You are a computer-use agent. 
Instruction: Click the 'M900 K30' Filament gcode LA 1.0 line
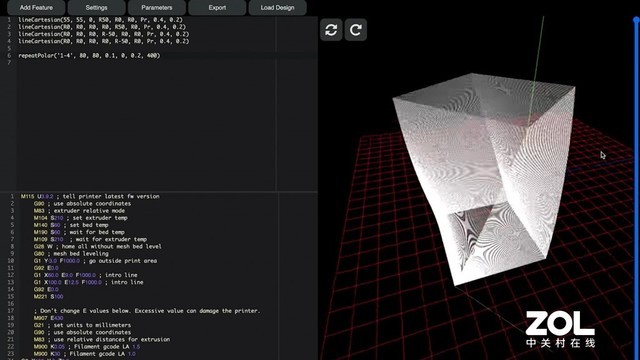(x=84, y=354)
